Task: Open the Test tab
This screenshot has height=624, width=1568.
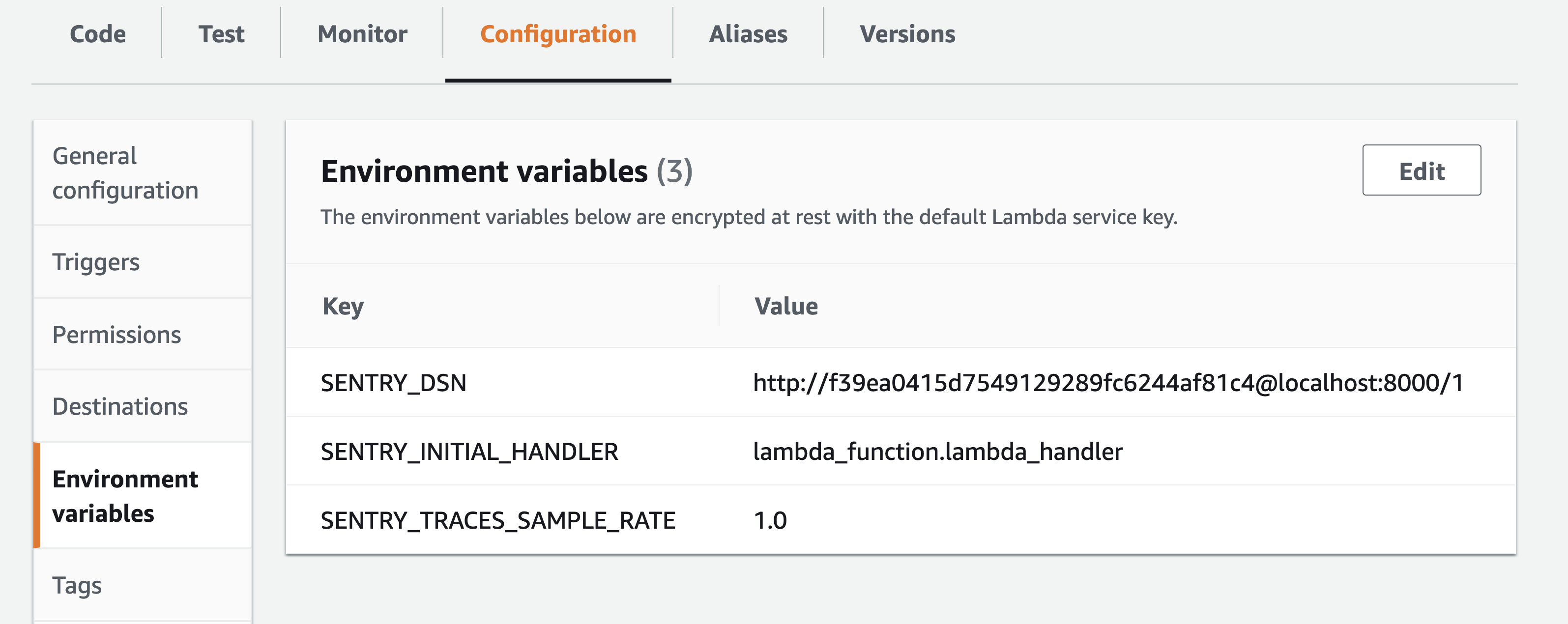Action: pos(221,34)
